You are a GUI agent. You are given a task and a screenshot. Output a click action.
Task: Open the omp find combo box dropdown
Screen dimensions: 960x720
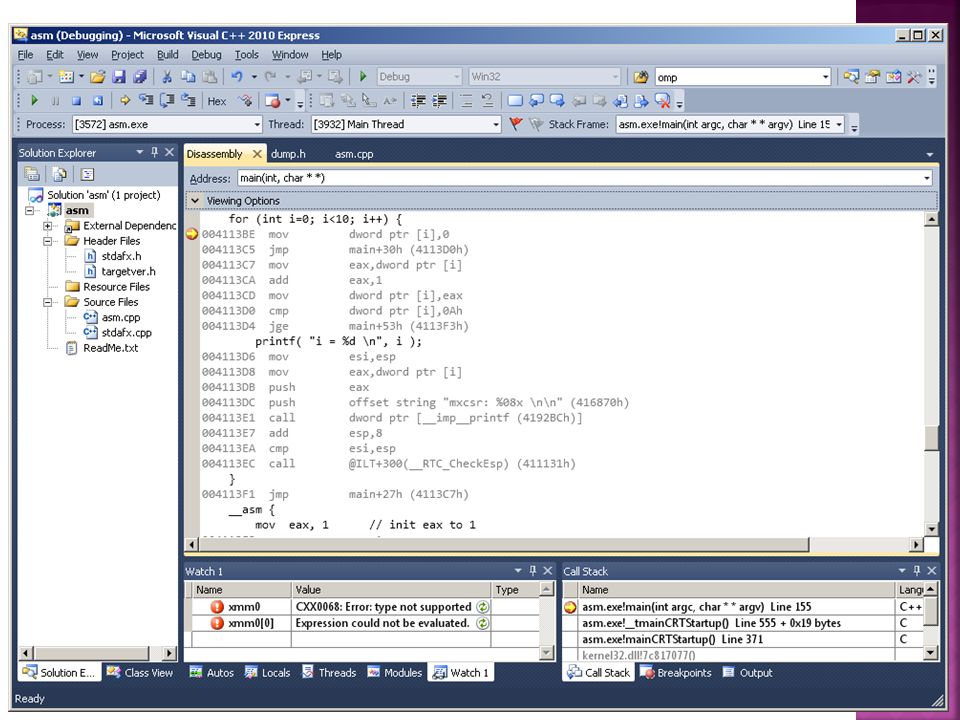click(825, 77)
